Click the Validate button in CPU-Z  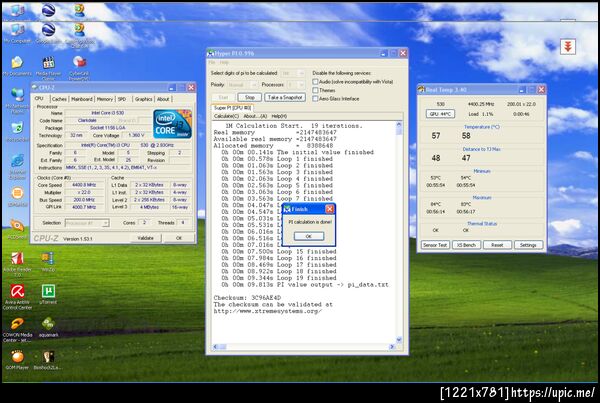(145, 238)
